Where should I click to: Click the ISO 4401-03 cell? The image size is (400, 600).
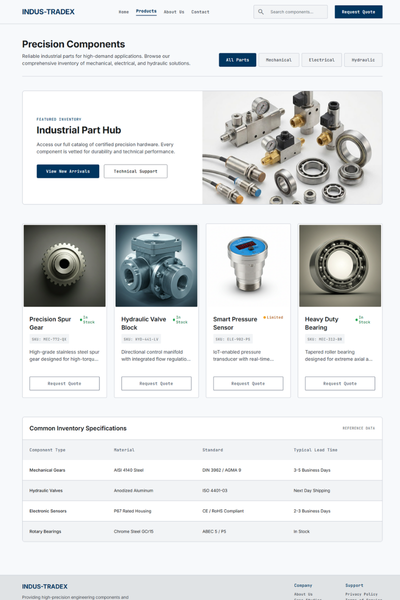coord(215,491)
